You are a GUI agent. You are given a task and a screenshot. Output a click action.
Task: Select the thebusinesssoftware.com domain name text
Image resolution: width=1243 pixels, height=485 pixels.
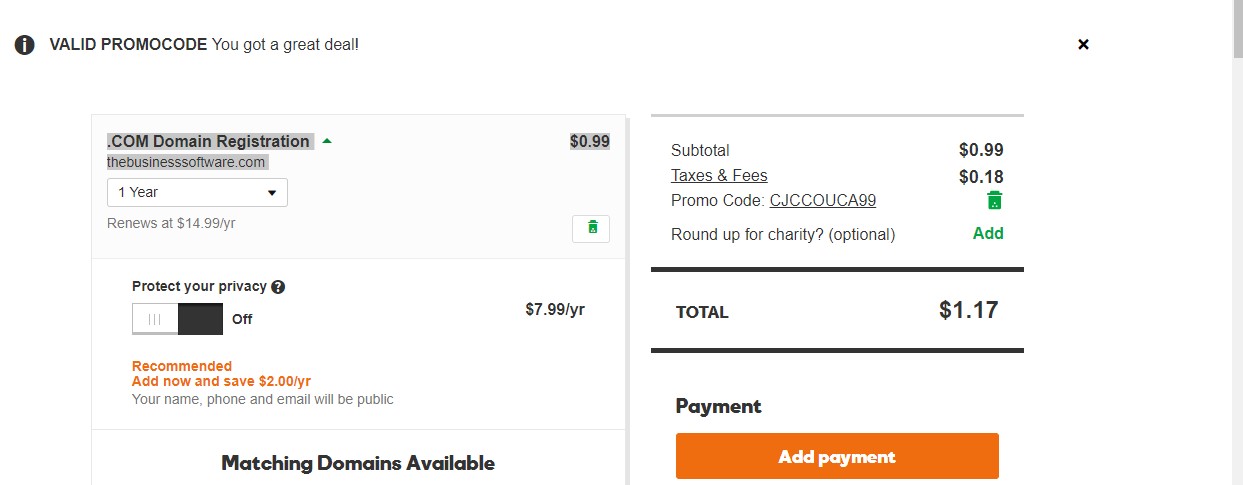pos(186,162)
